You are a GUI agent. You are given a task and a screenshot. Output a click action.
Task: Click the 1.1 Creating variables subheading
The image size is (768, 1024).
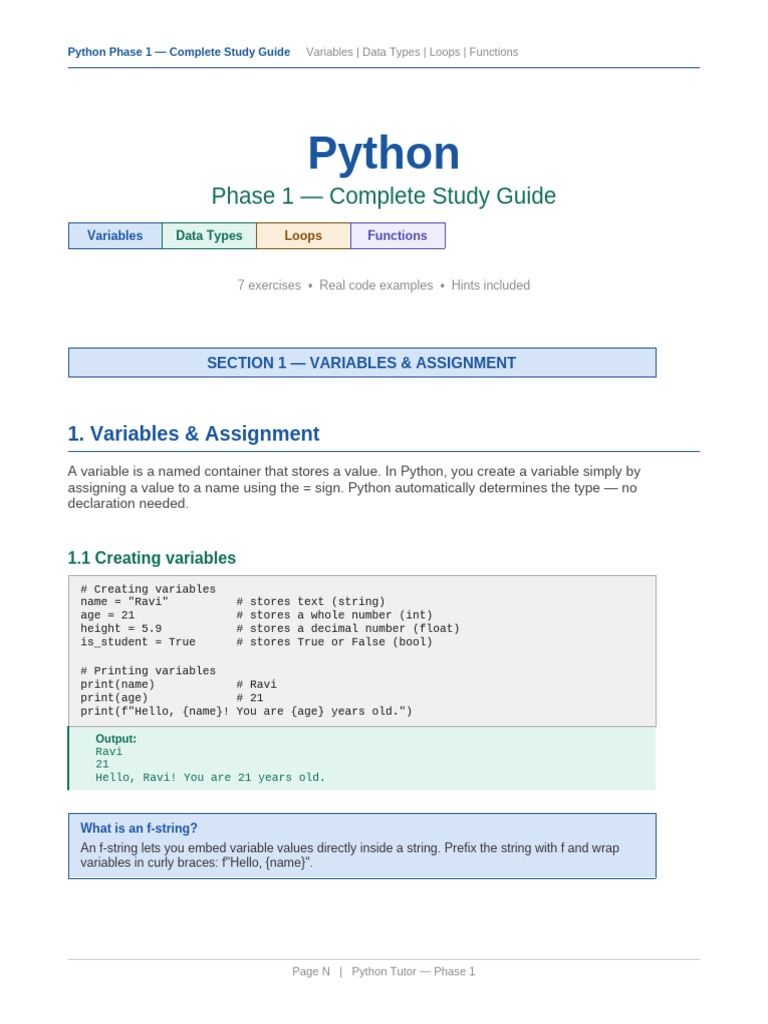pos(152,558)
